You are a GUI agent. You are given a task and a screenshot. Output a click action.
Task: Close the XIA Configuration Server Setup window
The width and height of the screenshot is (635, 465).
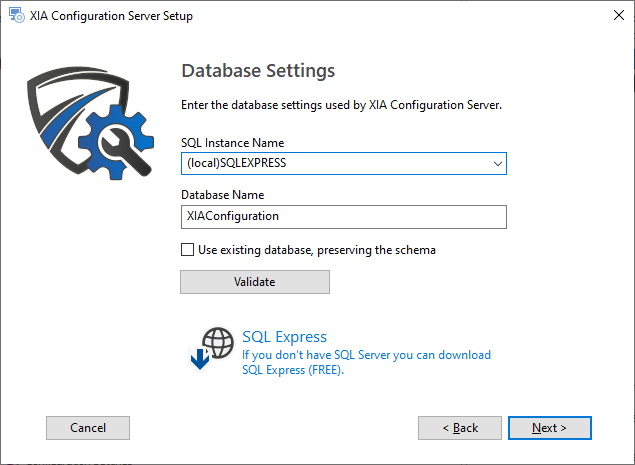click(610, 16)
